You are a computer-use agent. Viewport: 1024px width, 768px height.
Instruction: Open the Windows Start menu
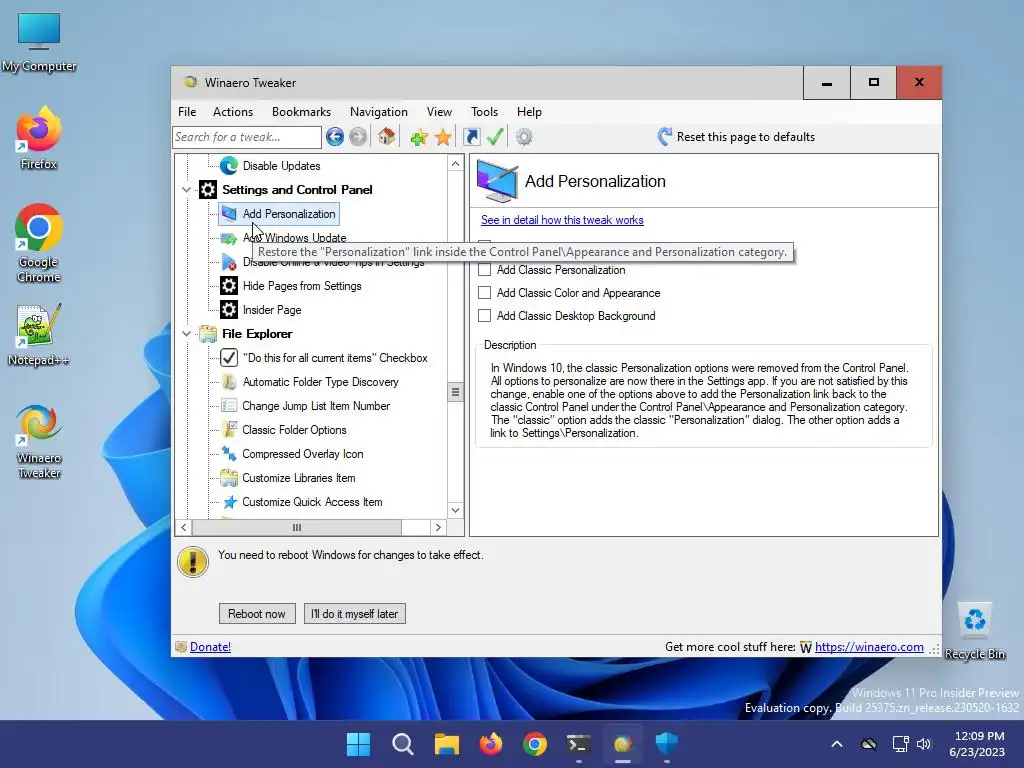(x=359, y=744)
